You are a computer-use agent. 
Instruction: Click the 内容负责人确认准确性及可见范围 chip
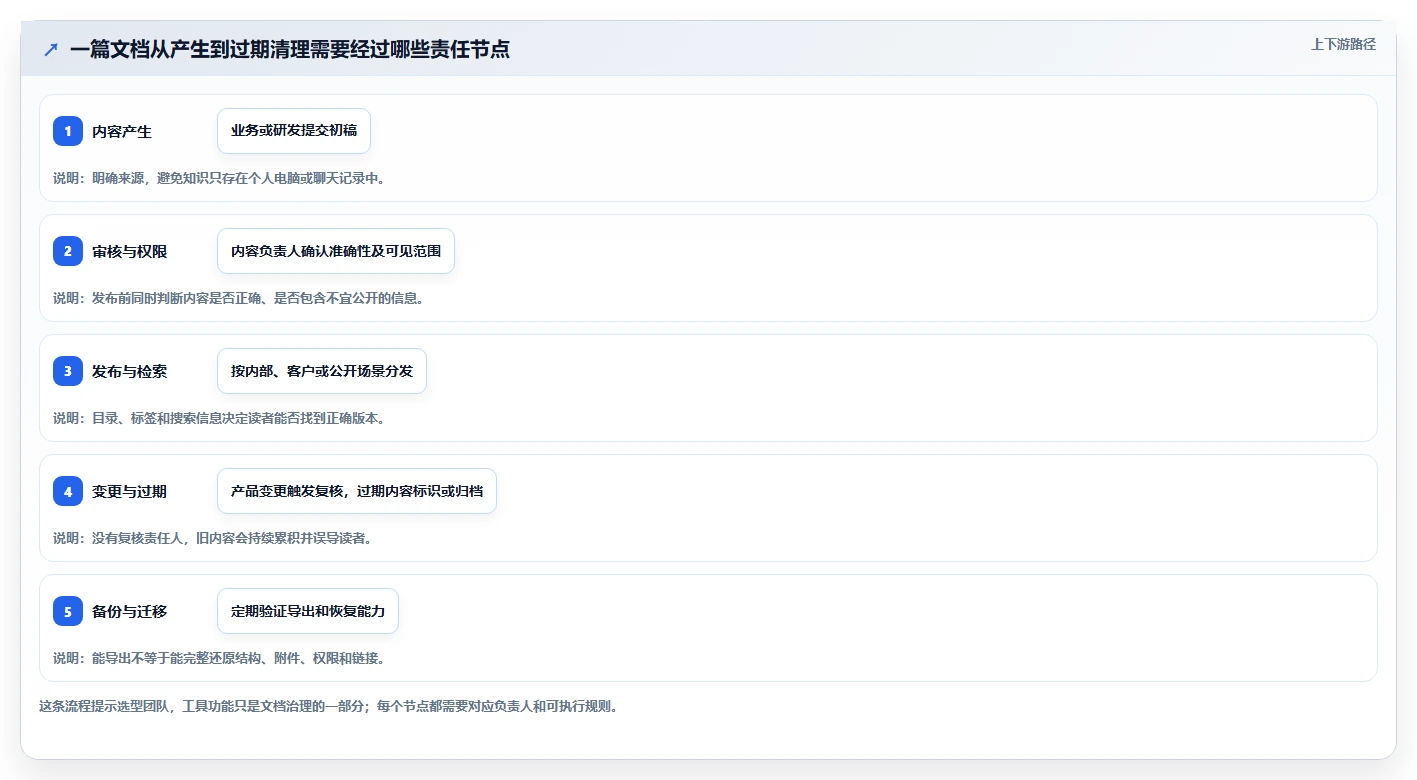[x=336, y=251]
